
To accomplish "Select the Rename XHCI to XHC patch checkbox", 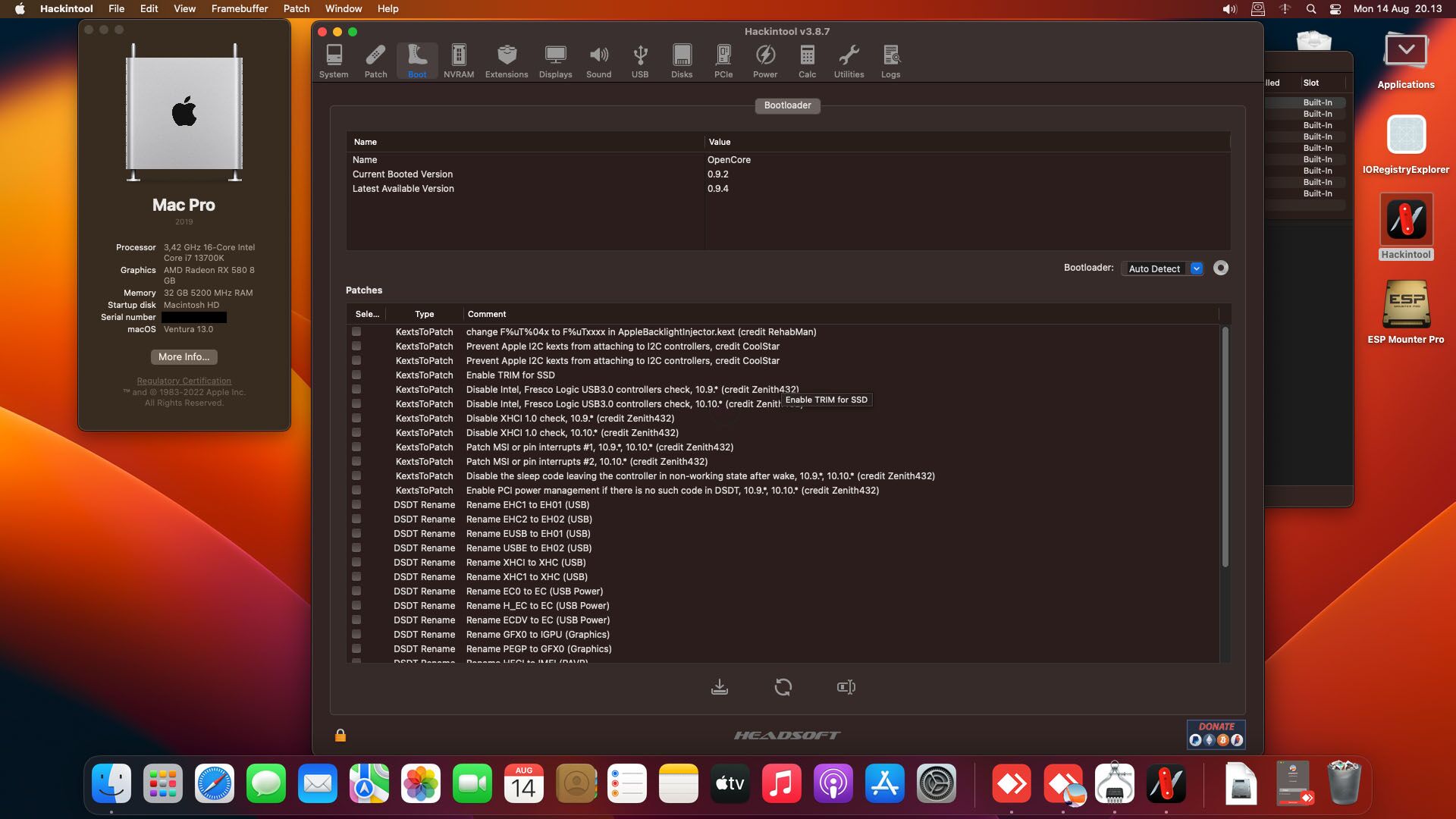I will [356, 562].
